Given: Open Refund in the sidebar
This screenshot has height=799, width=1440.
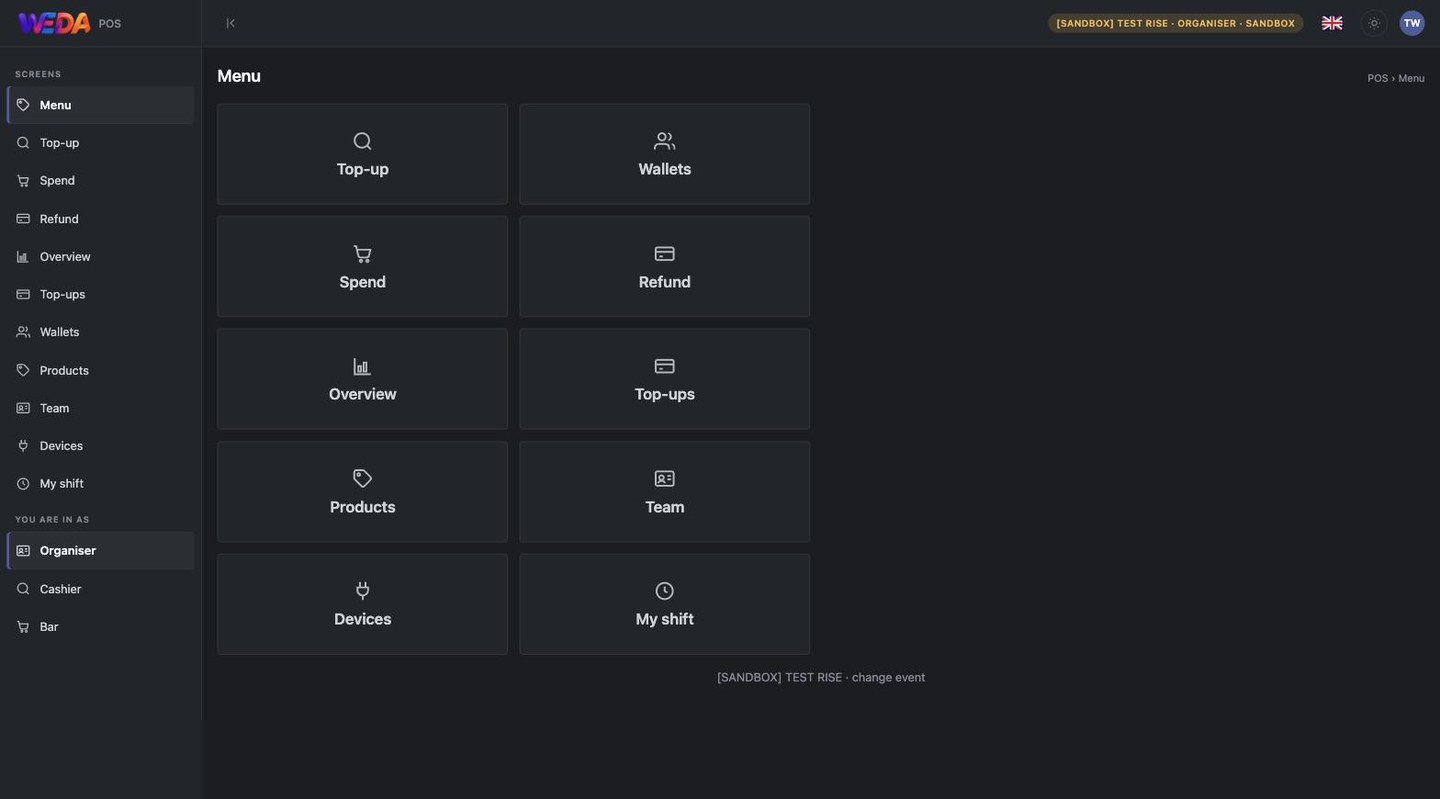Looking at the screenshot, I should tap(101, 219).
